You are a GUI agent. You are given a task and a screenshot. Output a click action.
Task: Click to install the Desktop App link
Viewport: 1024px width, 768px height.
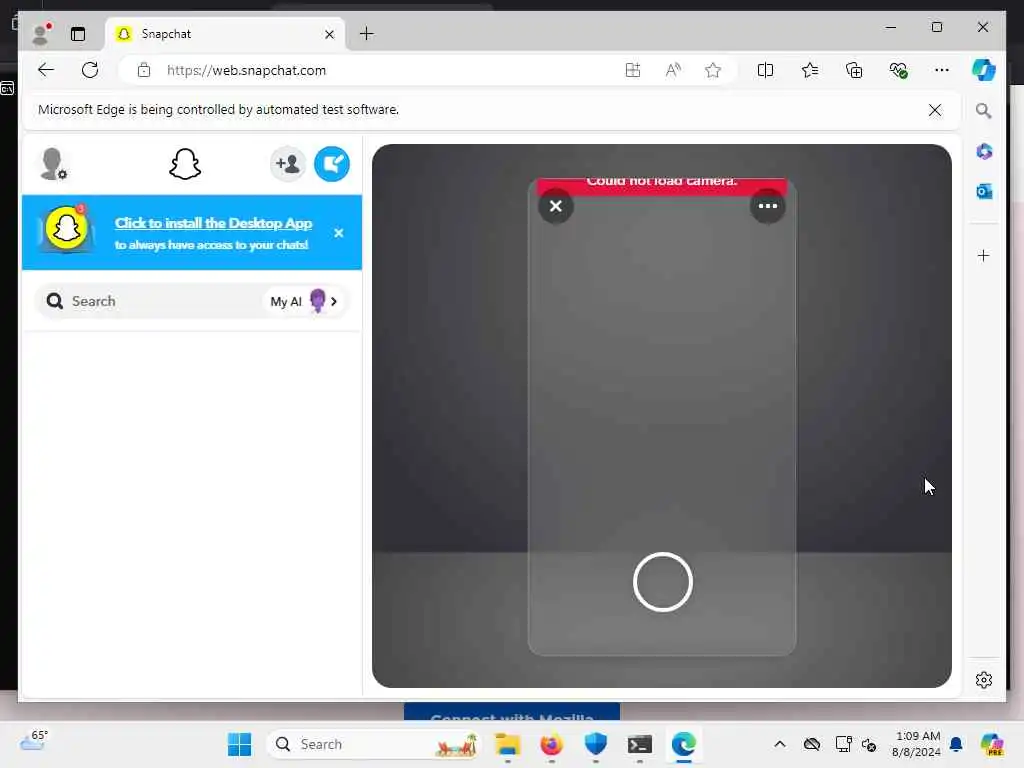pos(214,223)
